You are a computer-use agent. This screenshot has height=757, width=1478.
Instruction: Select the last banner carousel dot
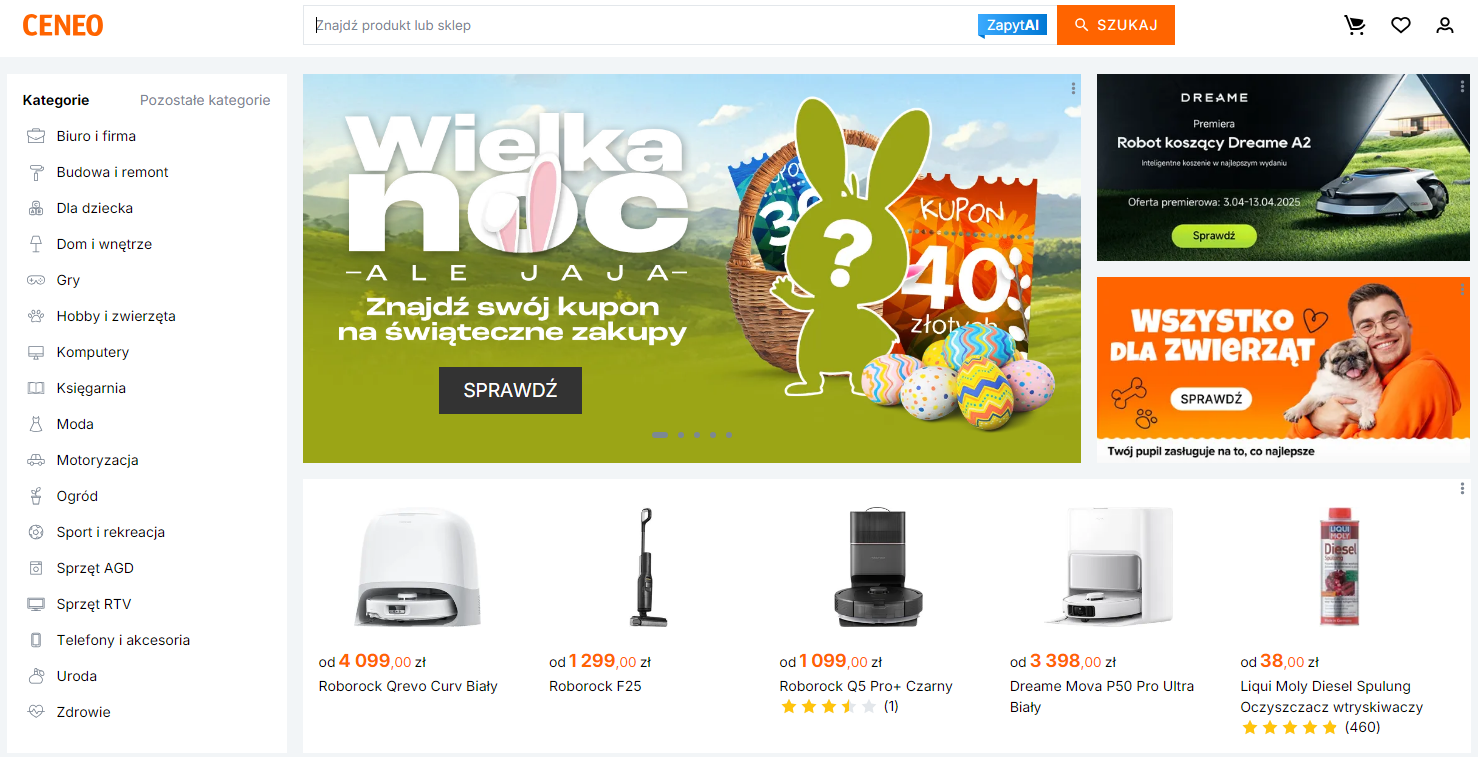(x=729, y=435)
